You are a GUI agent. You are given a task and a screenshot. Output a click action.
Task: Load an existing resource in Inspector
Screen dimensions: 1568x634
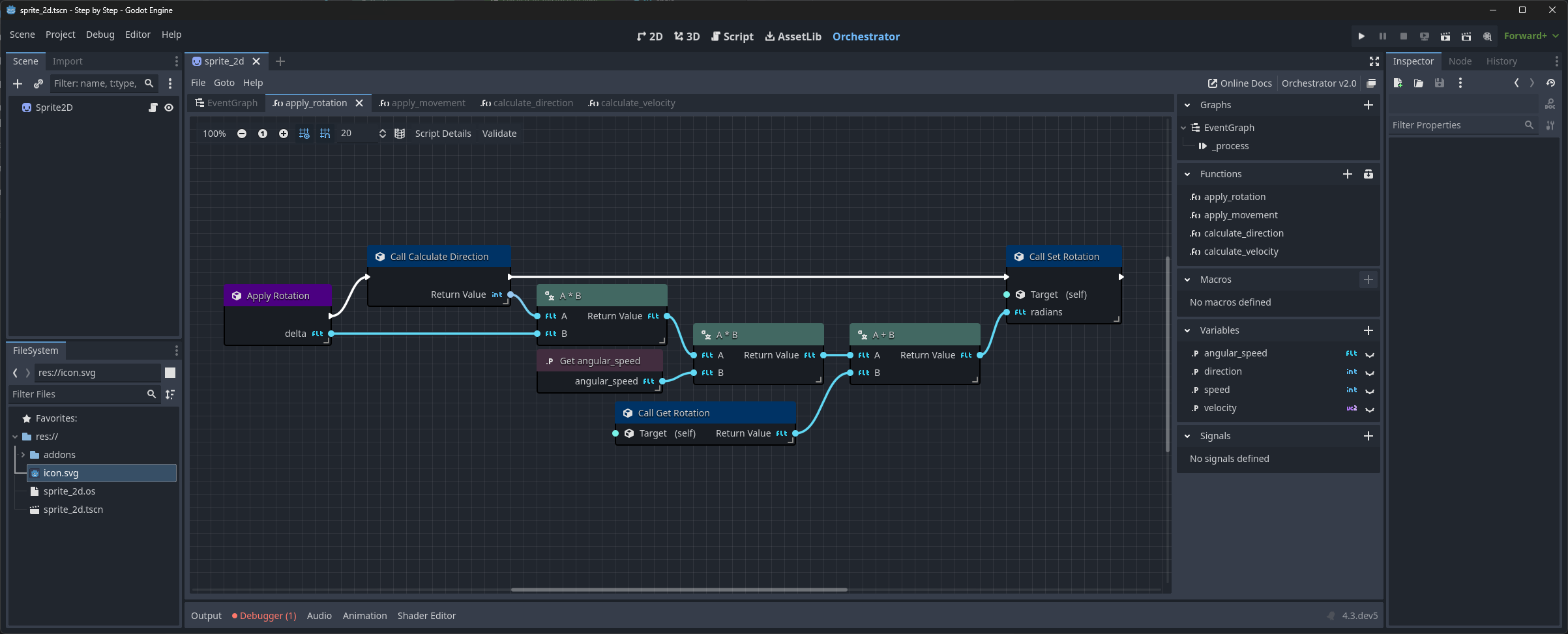tap(1419, 83)
